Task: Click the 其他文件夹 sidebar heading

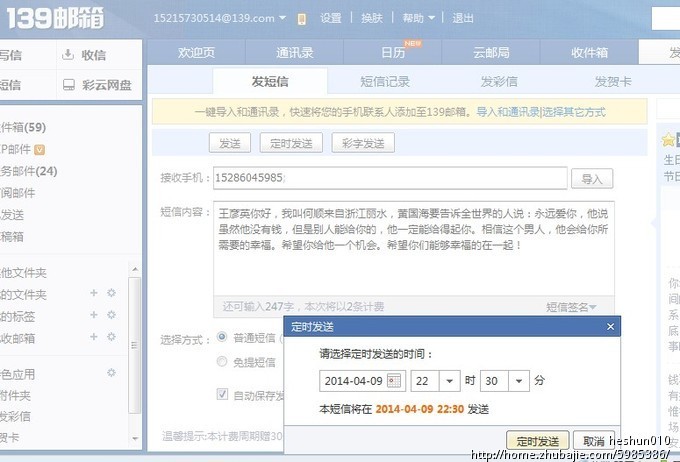Action: 23,272
